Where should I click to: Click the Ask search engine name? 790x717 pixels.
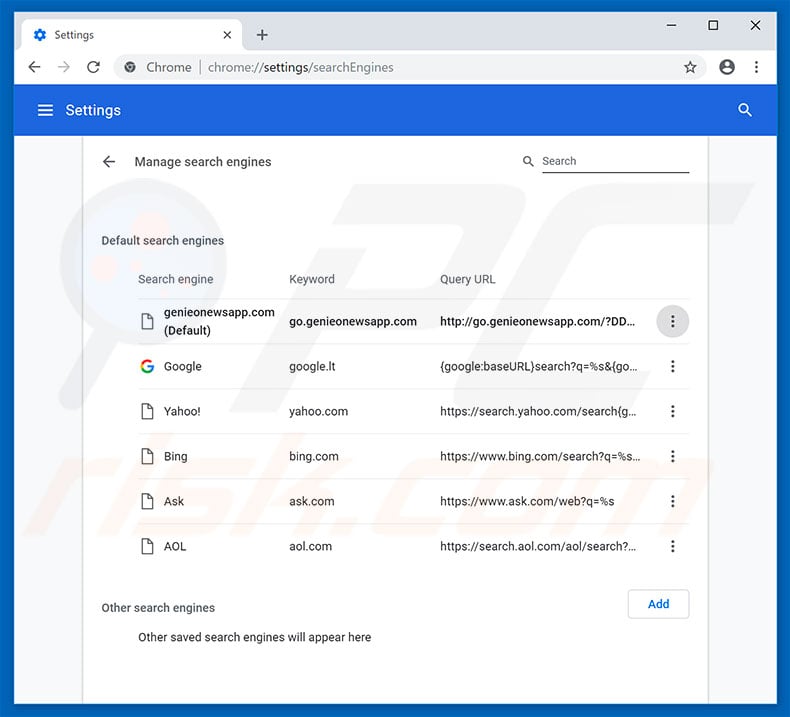pos(174,501)
